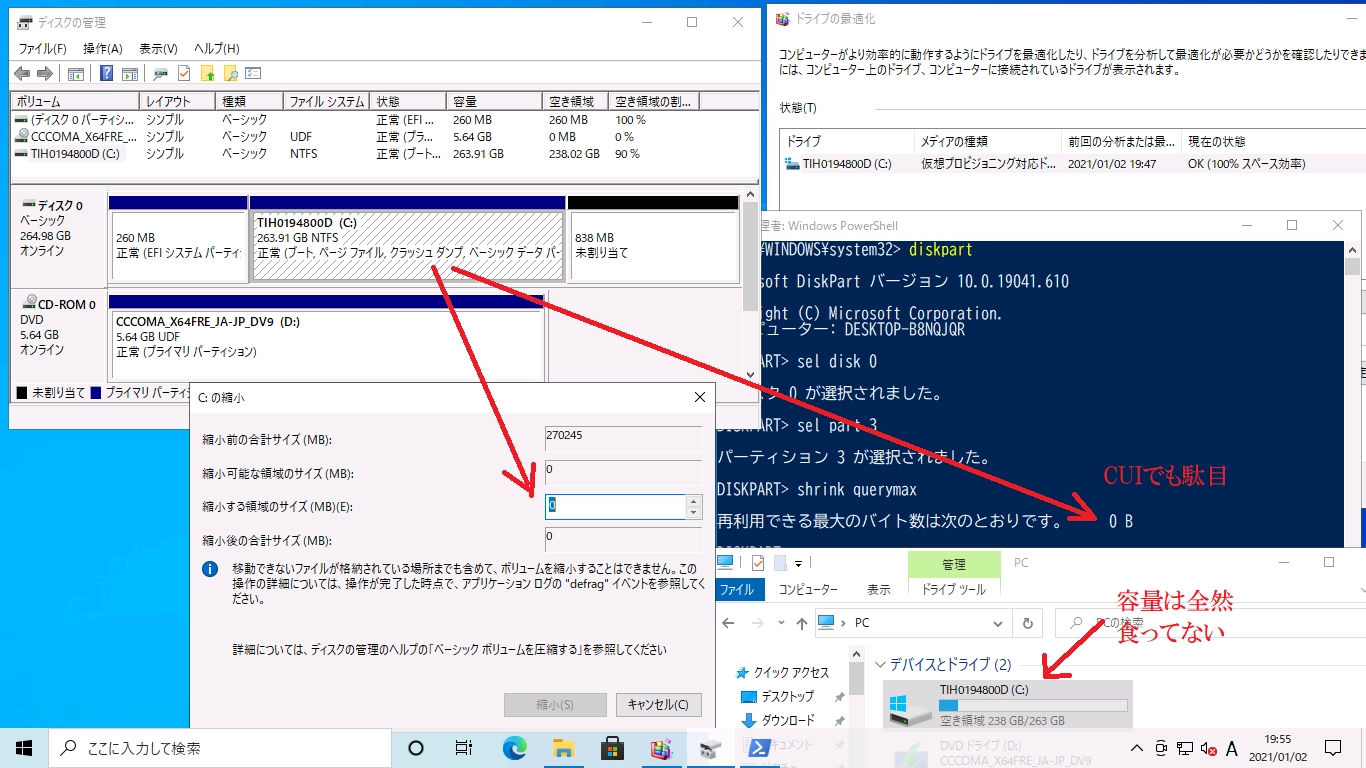Click the green up-arrow folder toolbar icon
Screen dimensions: 1366x768
pos(207,74)
